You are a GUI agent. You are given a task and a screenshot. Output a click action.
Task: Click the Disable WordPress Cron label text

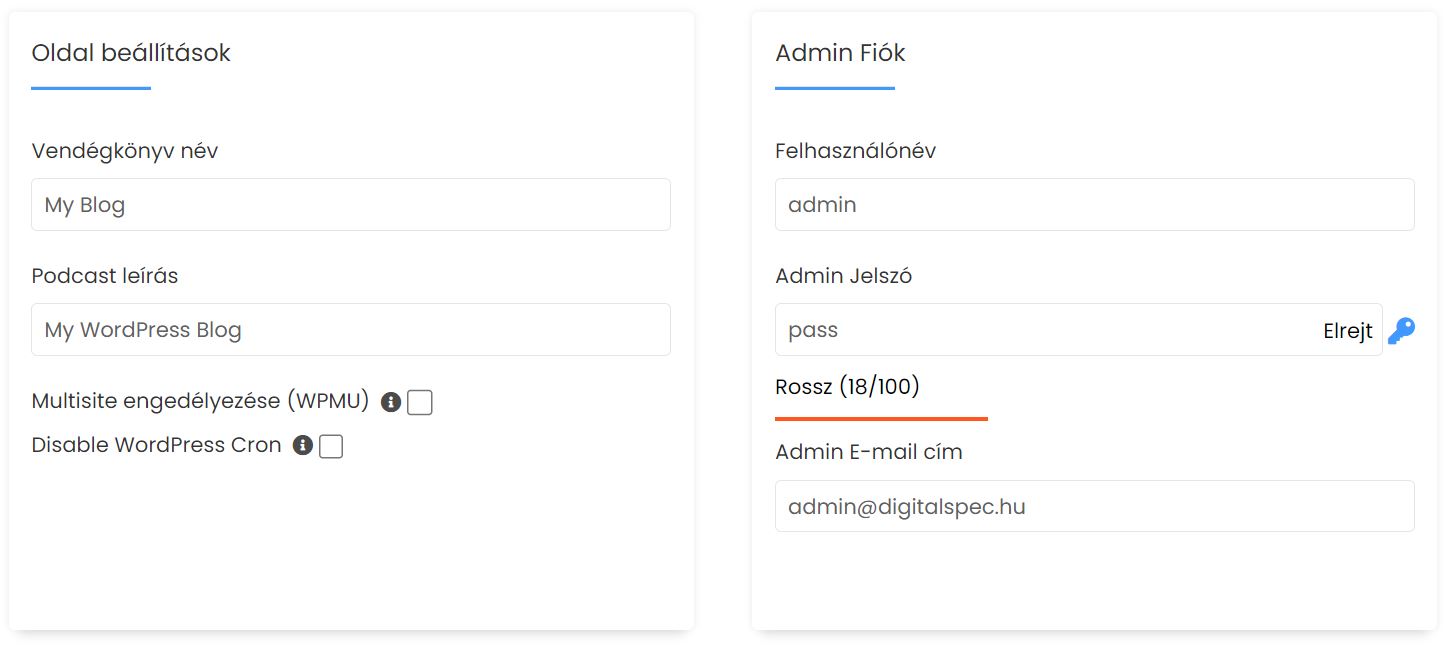click(156, 445)
